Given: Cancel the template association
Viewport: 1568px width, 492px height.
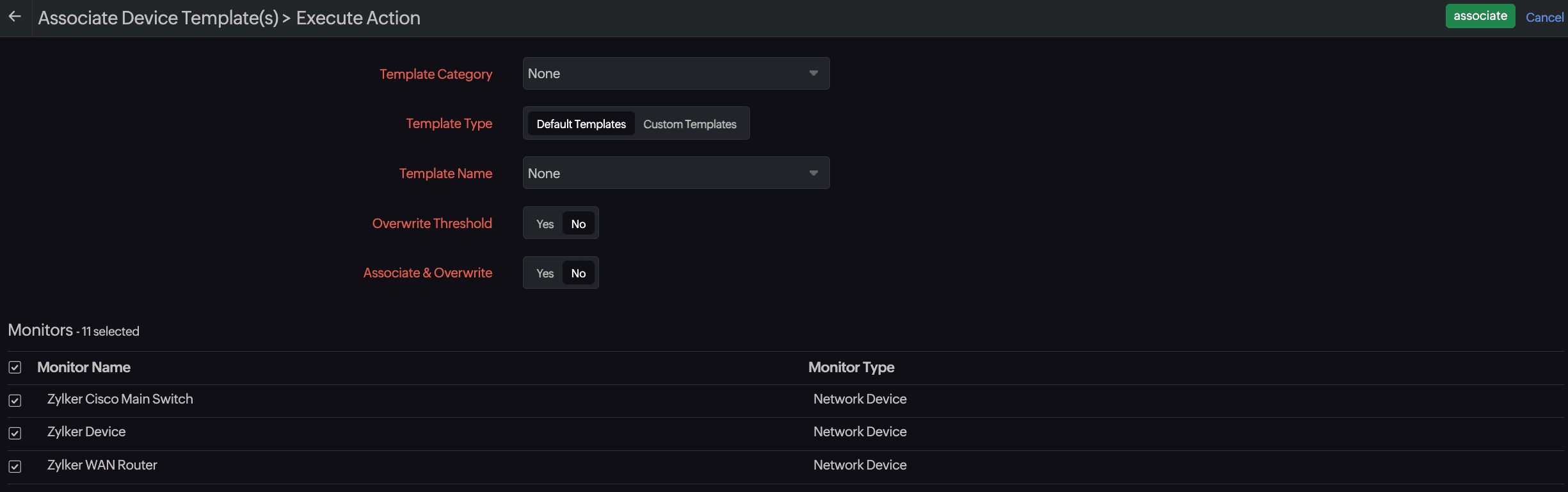Looking at the screenshot, I should [1544, 17].
